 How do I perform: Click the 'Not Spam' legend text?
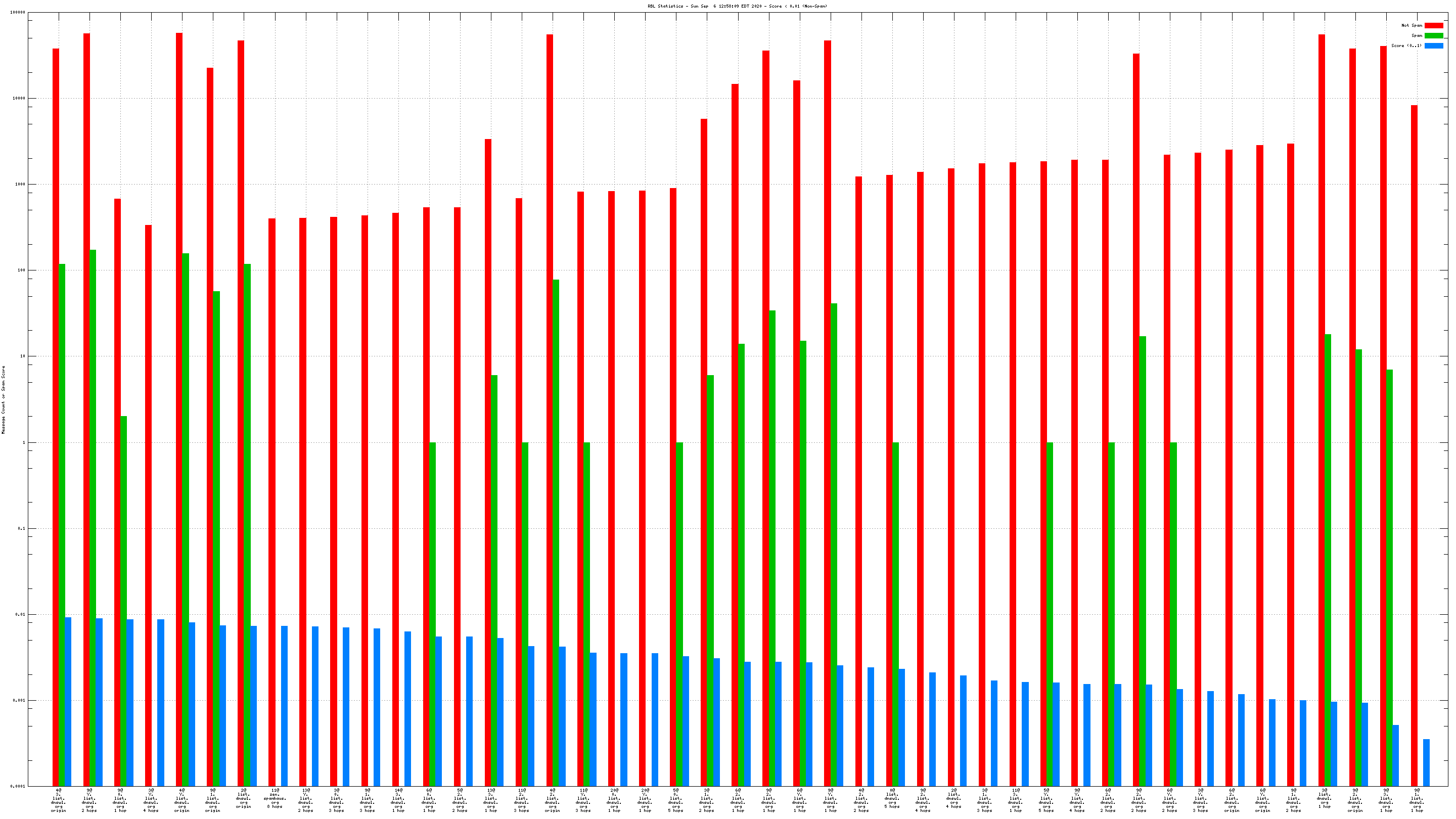(1412, 25)
